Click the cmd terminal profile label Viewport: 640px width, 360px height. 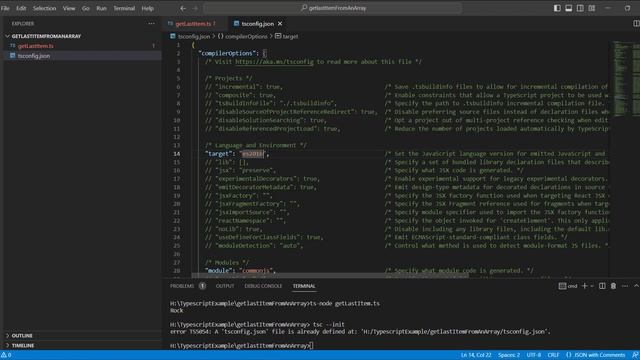point(568,286)
